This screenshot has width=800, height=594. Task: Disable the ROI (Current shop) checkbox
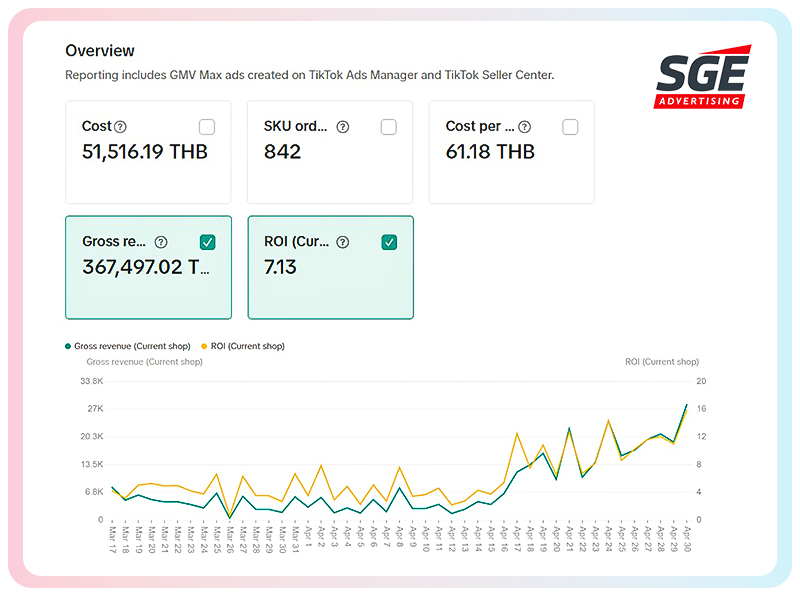[x=389, y=242]
